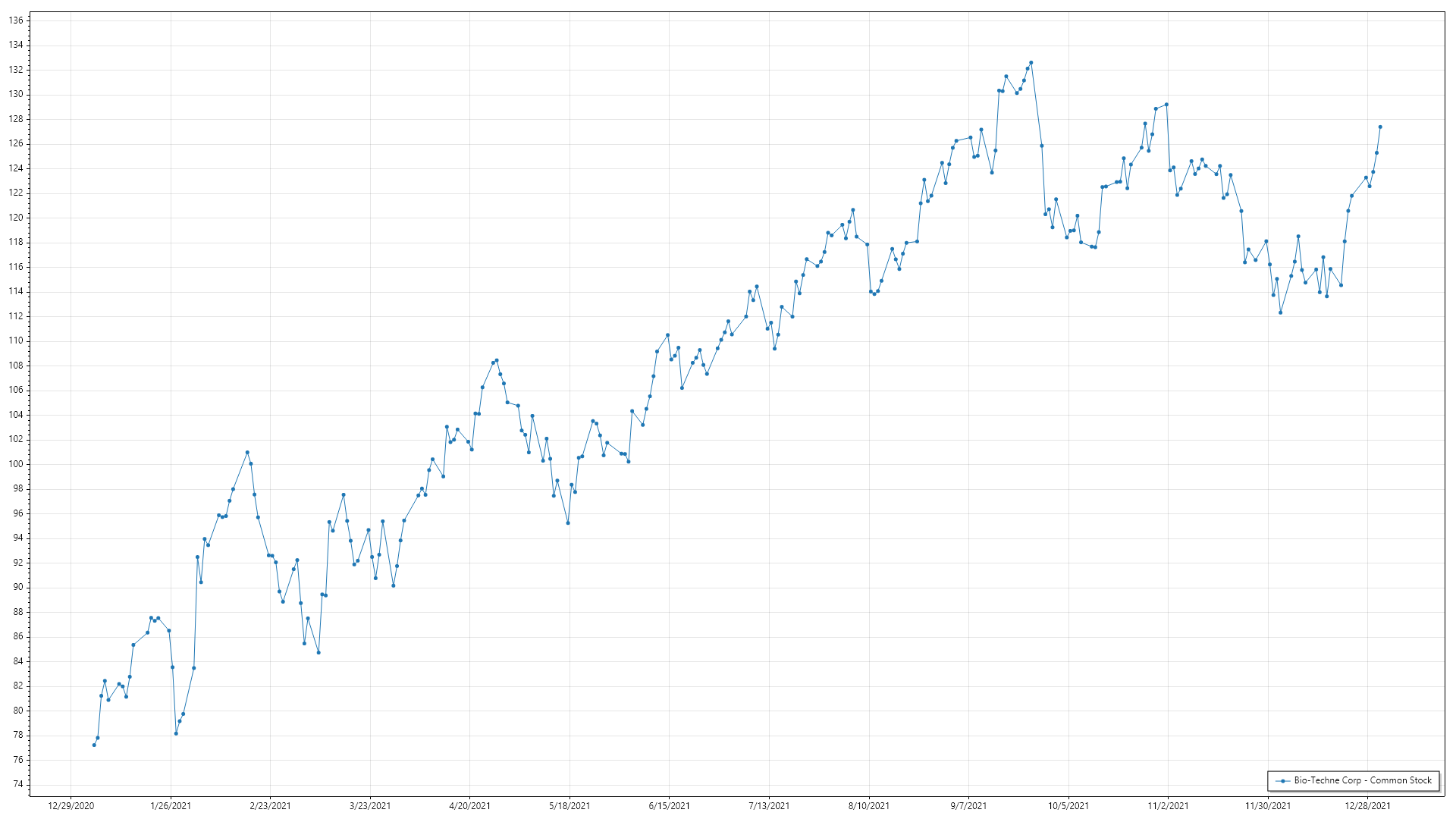Click the 11/2/2021 date axis label
This screenshot has width=1456, height=819.
point(1168,806)
